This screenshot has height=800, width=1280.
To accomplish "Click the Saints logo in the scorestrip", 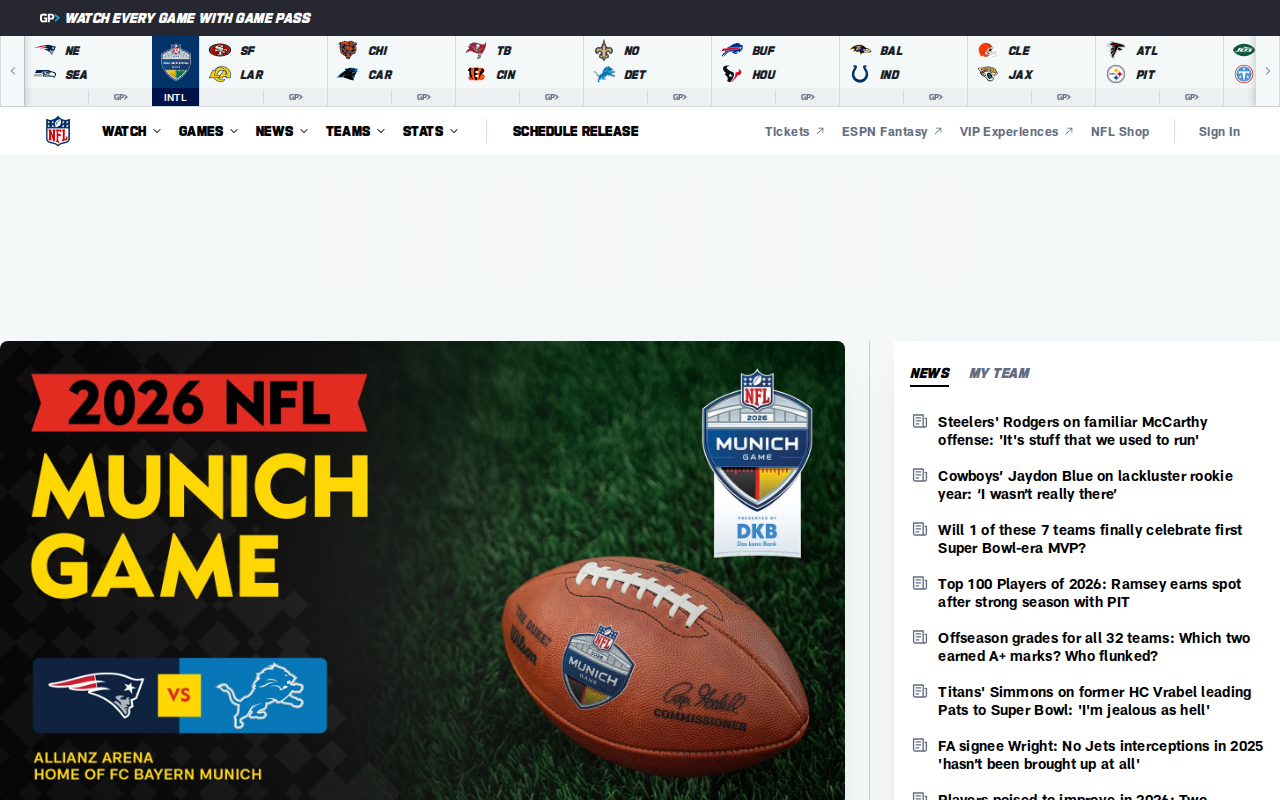I will (x=604, y=50).
